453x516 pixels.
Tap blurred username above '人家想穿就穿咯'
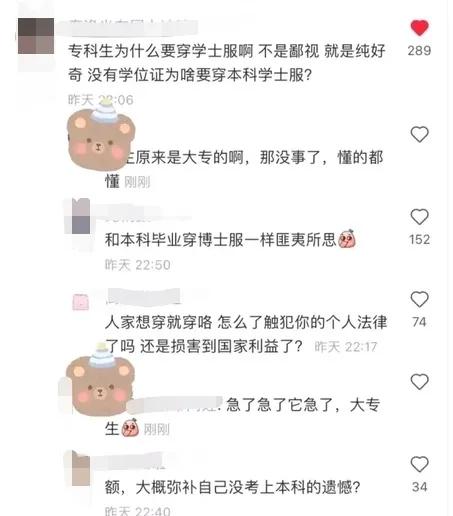[144, 296]
